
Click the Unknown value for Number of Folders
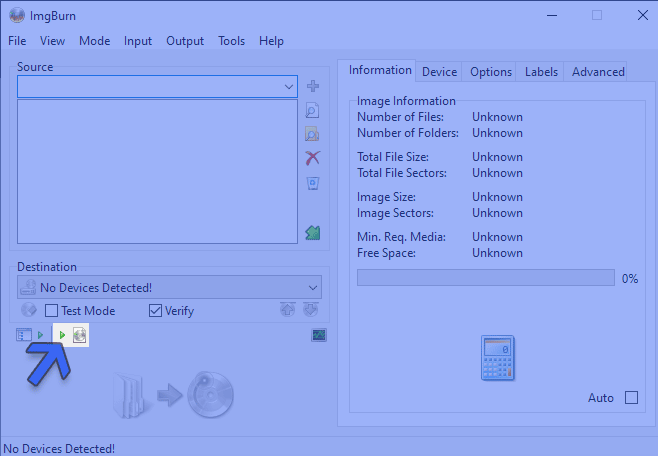pyautogui.click(x=497, y=133)
